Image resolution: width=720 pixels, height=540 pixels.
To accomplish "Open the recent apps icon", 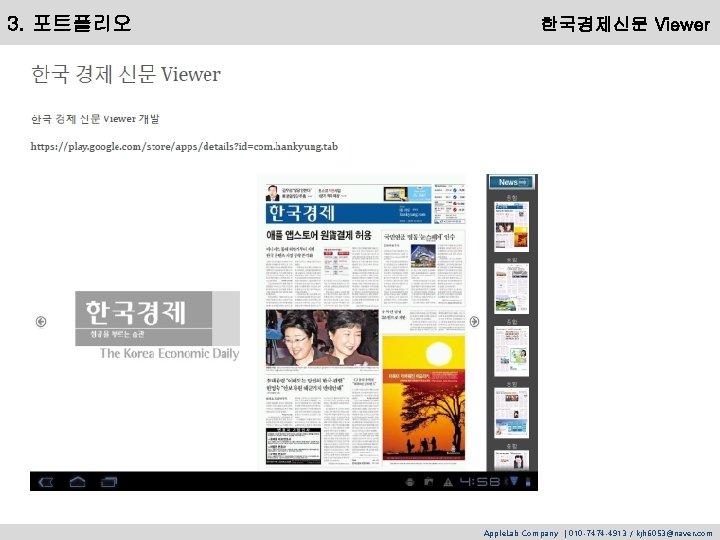I will pos(109,482).
